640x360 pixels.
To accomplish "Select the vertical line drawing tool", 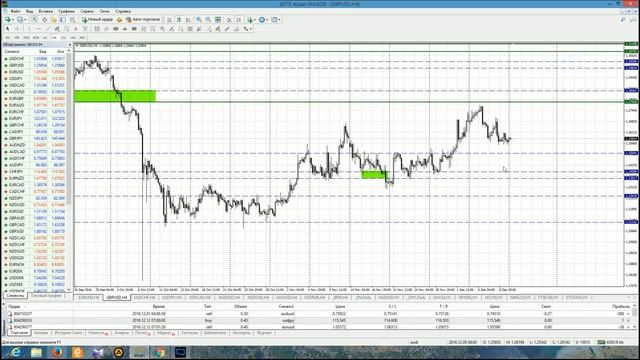I will coord(29,29).
